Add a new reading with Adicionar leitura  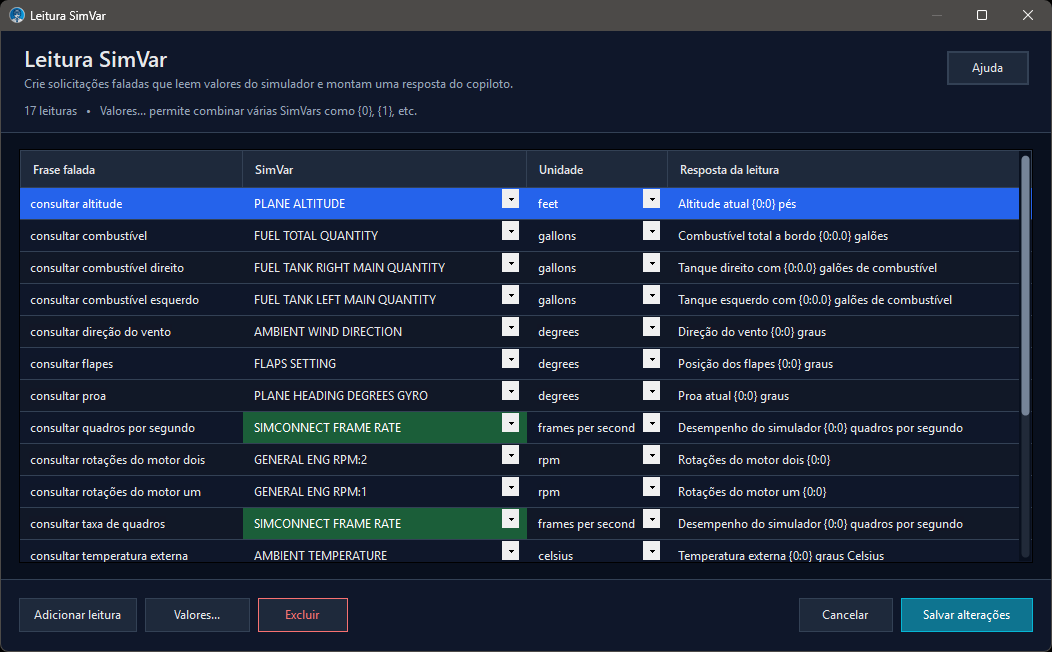pyautogui.click(x=78, y=615)
